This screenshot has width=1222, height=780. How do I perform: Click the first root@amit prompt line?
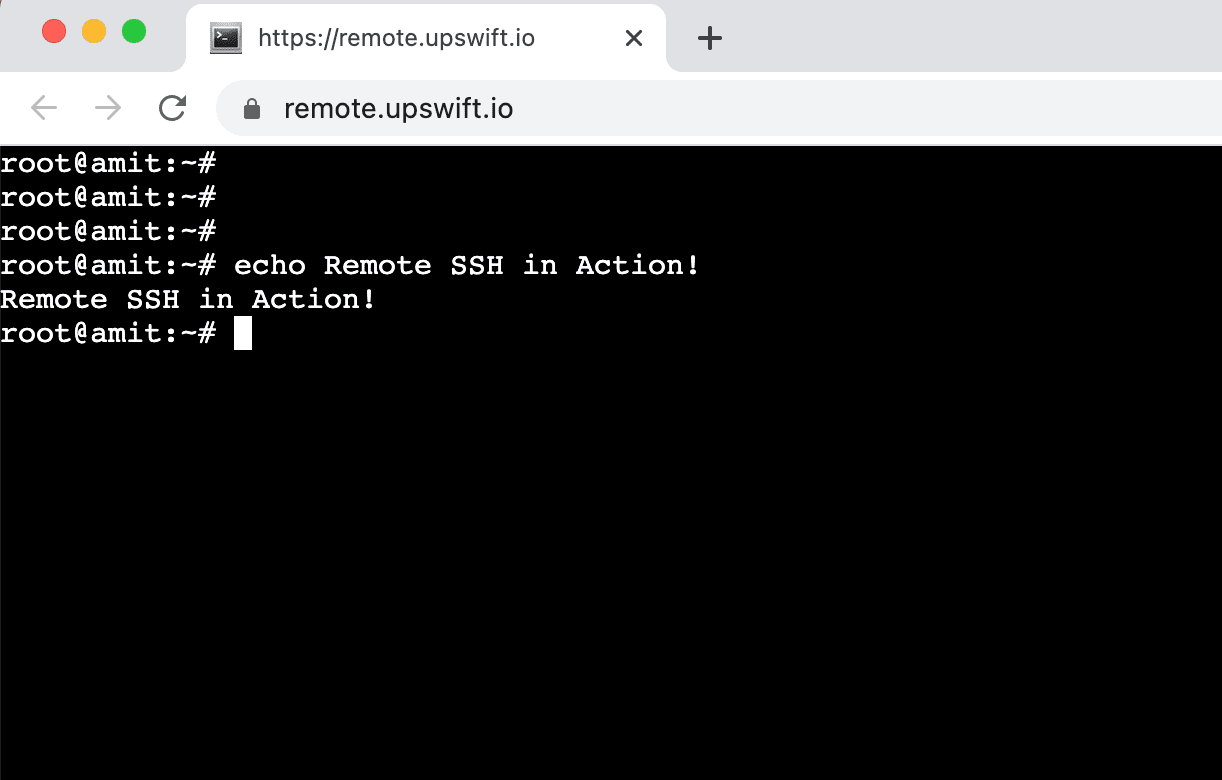pos(108,164)
